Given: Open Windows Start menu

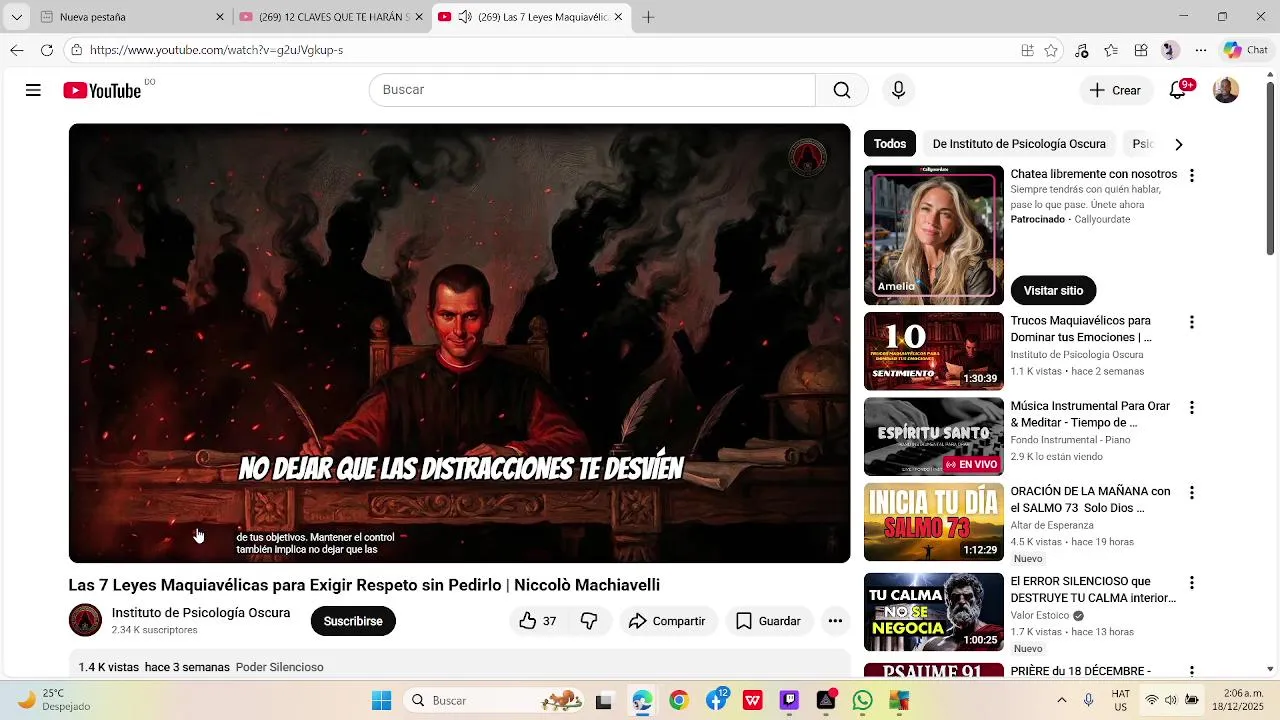Looking at the screenshot, I should coord(382,700).
